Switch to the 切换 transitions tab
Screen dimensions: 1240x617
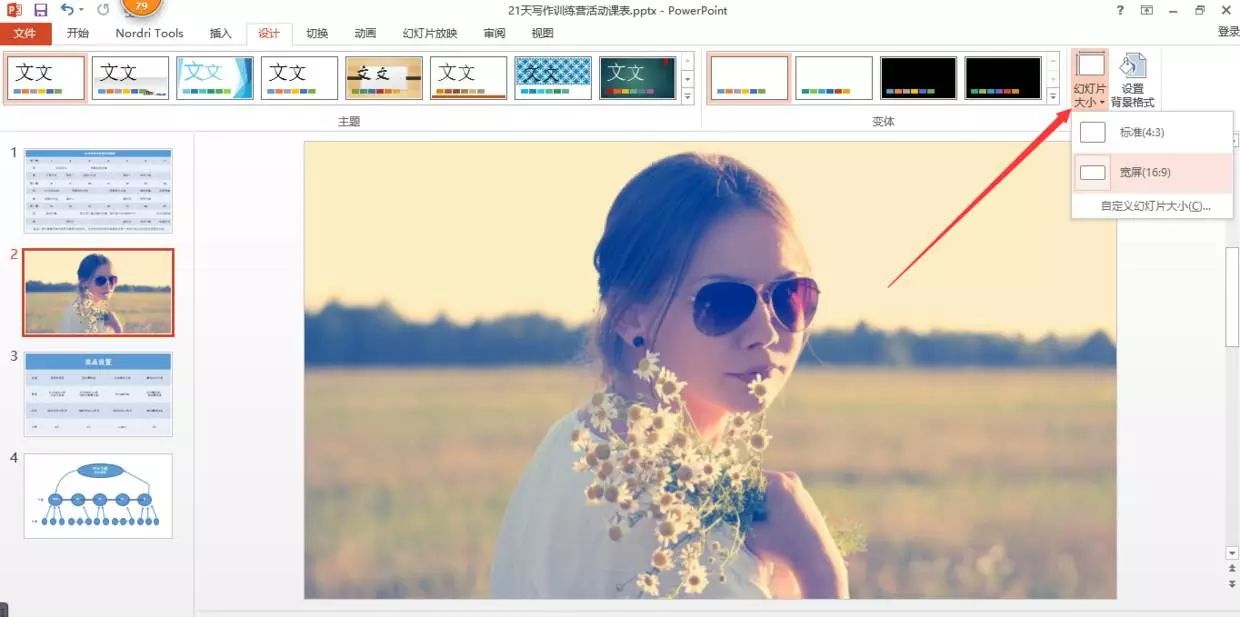(317, 33)
